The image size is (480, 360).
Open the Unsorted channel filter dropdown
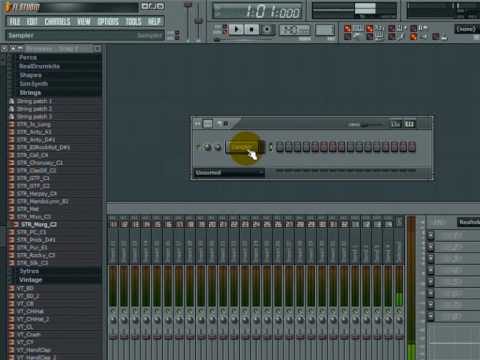pyautogui.click(x=229, y=173)
